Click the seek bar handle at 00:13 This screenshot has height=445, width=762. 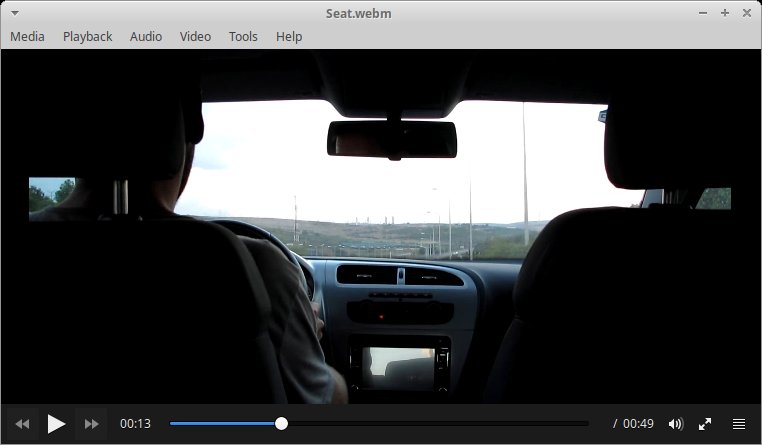[x=281, y=424]
